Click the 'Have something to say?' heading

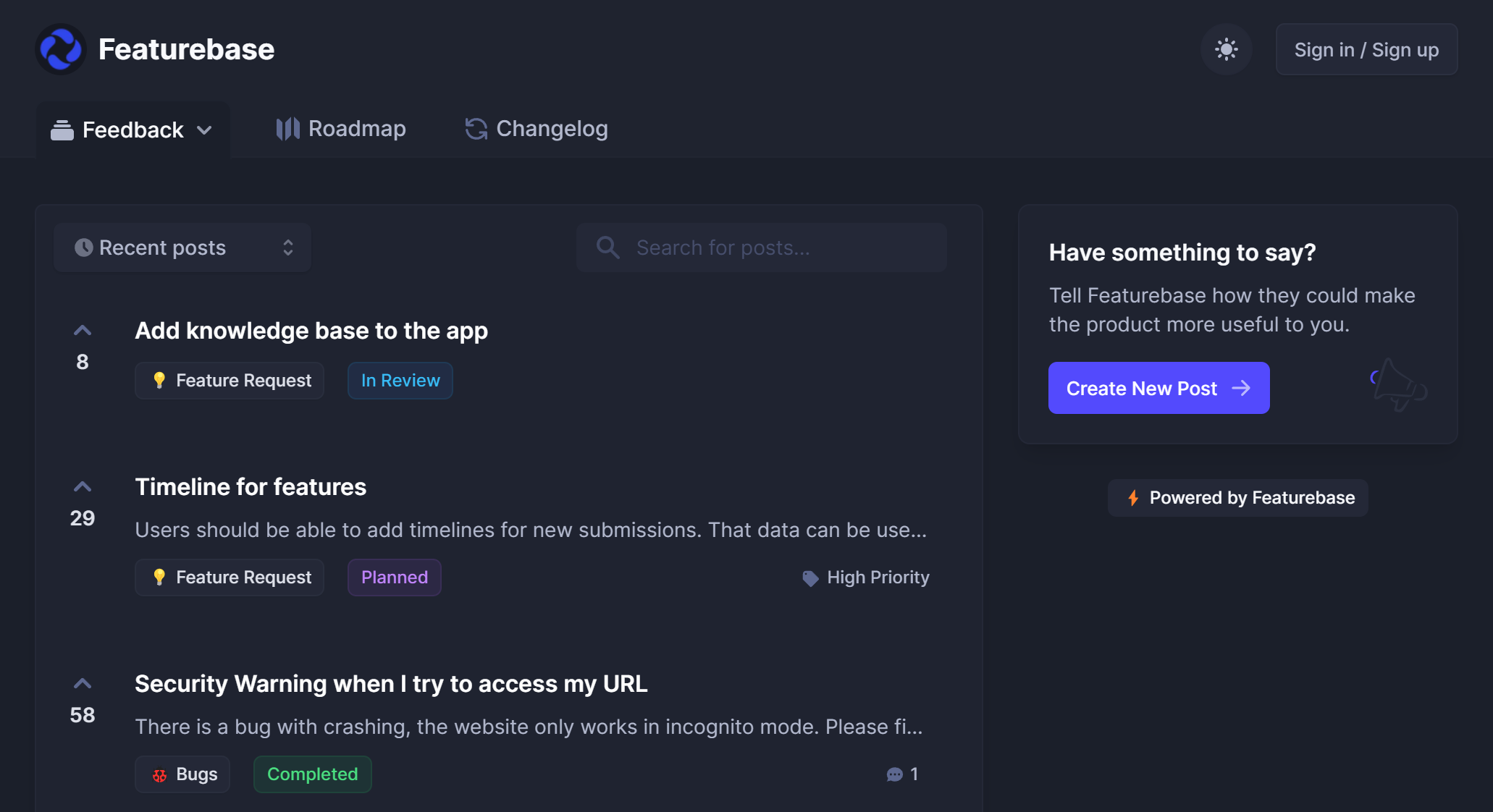pyautogui.click(x=1182, y=253)
